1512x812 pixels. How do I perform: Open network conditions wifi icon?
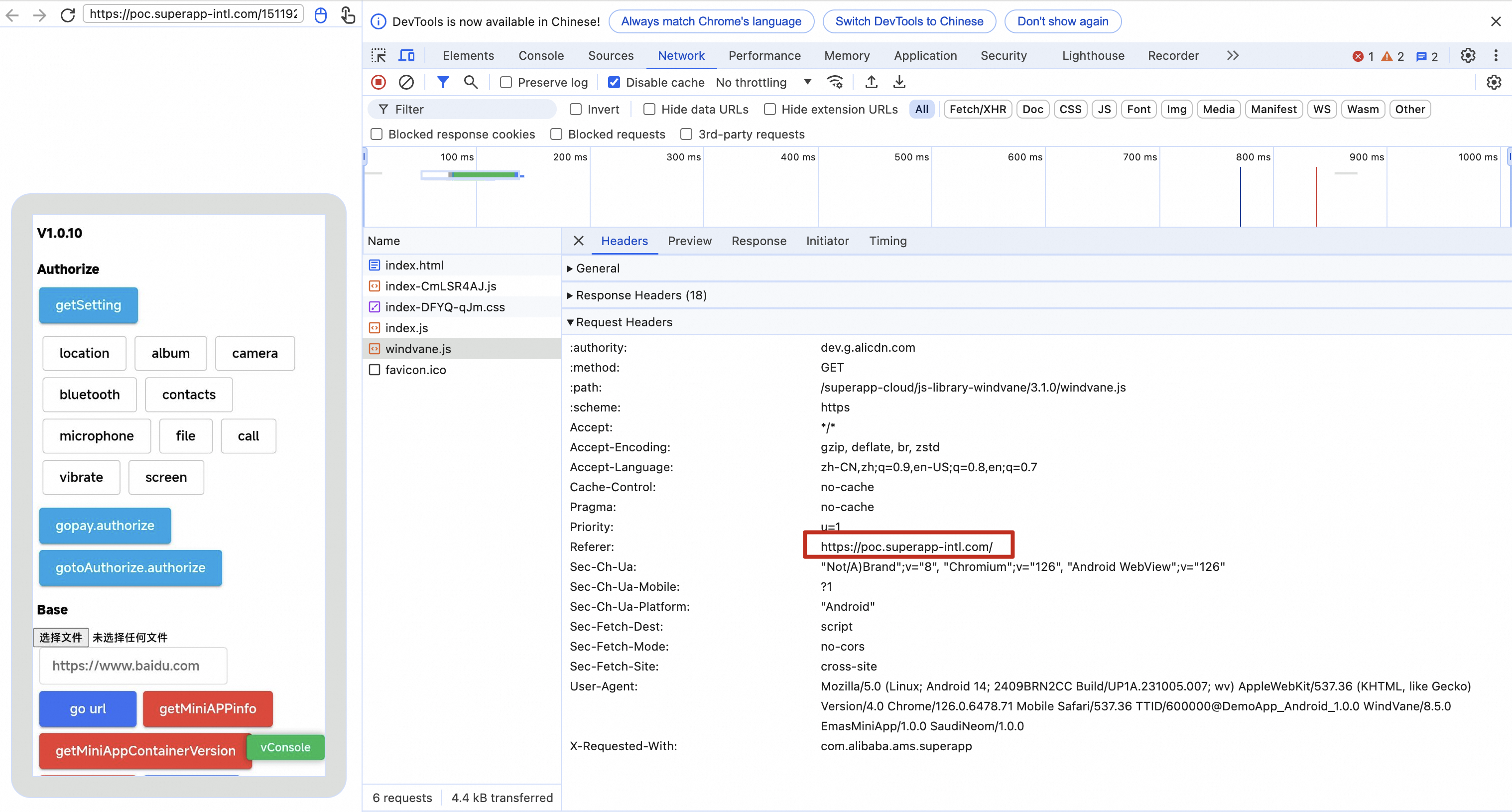coord(835,82)
